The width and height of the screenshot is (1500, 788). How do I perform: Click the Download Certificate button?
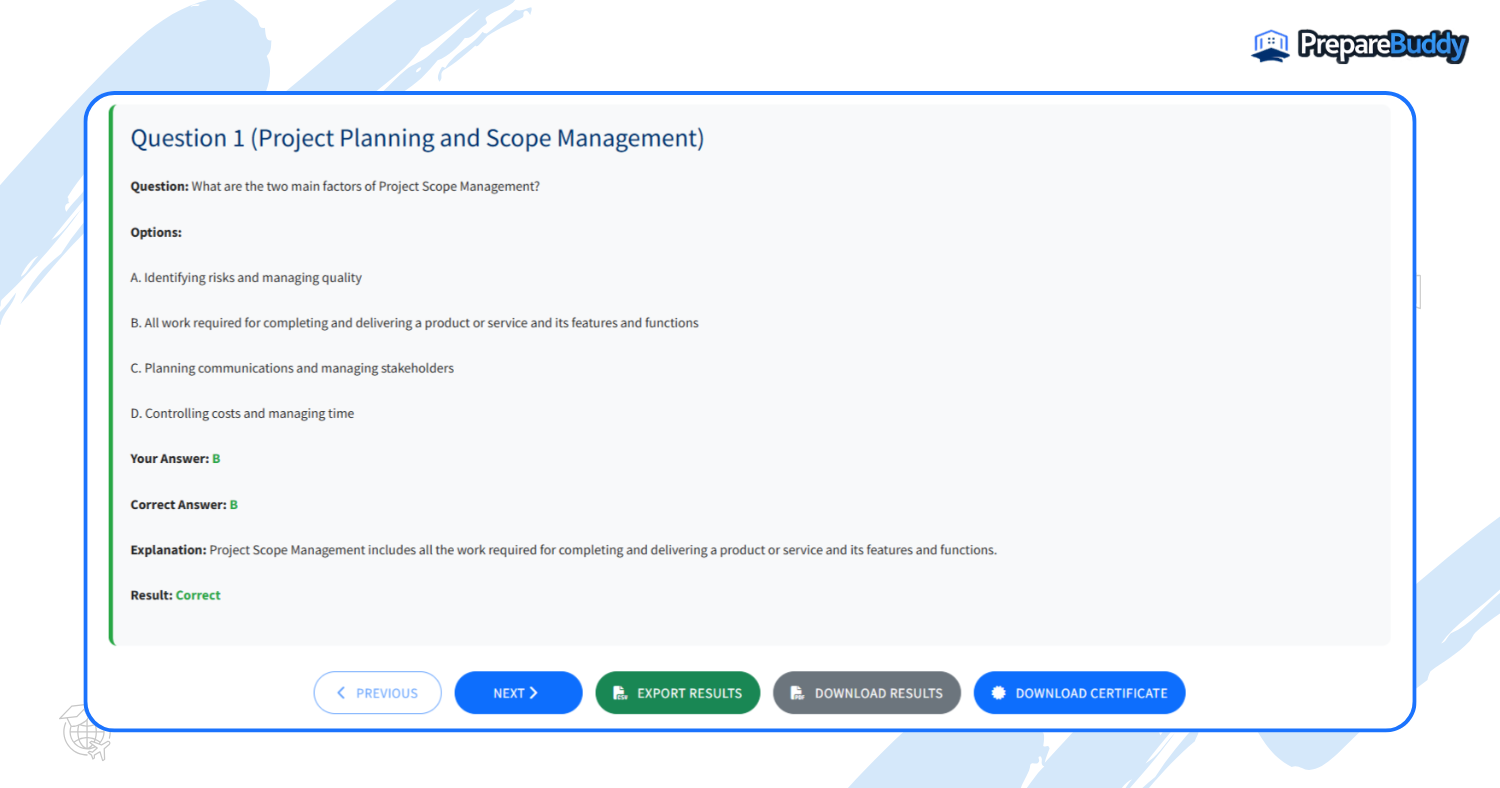pos(1080,692)
